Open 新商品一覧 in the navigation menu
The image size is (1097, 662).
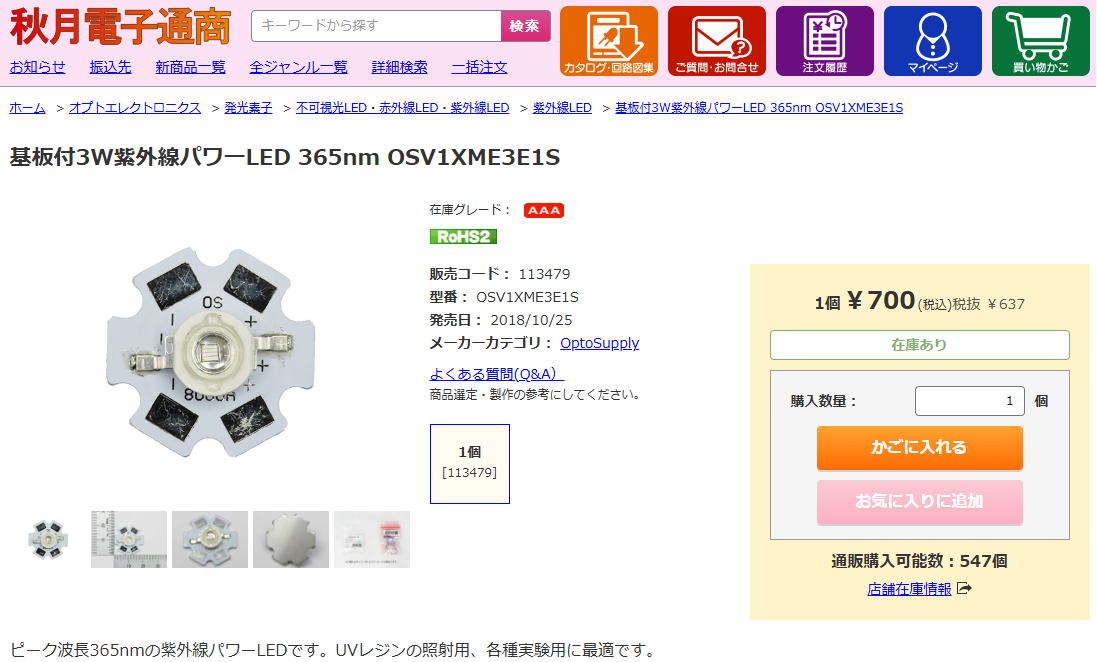pos(190,67)
